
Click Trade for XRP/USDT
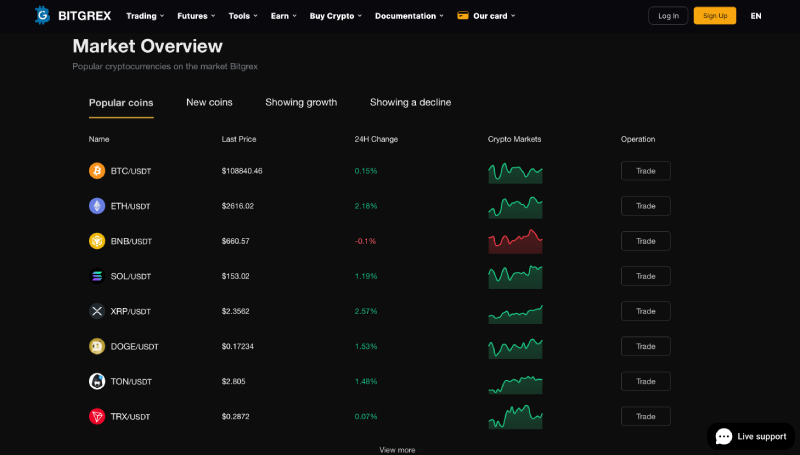coord(645,311)
